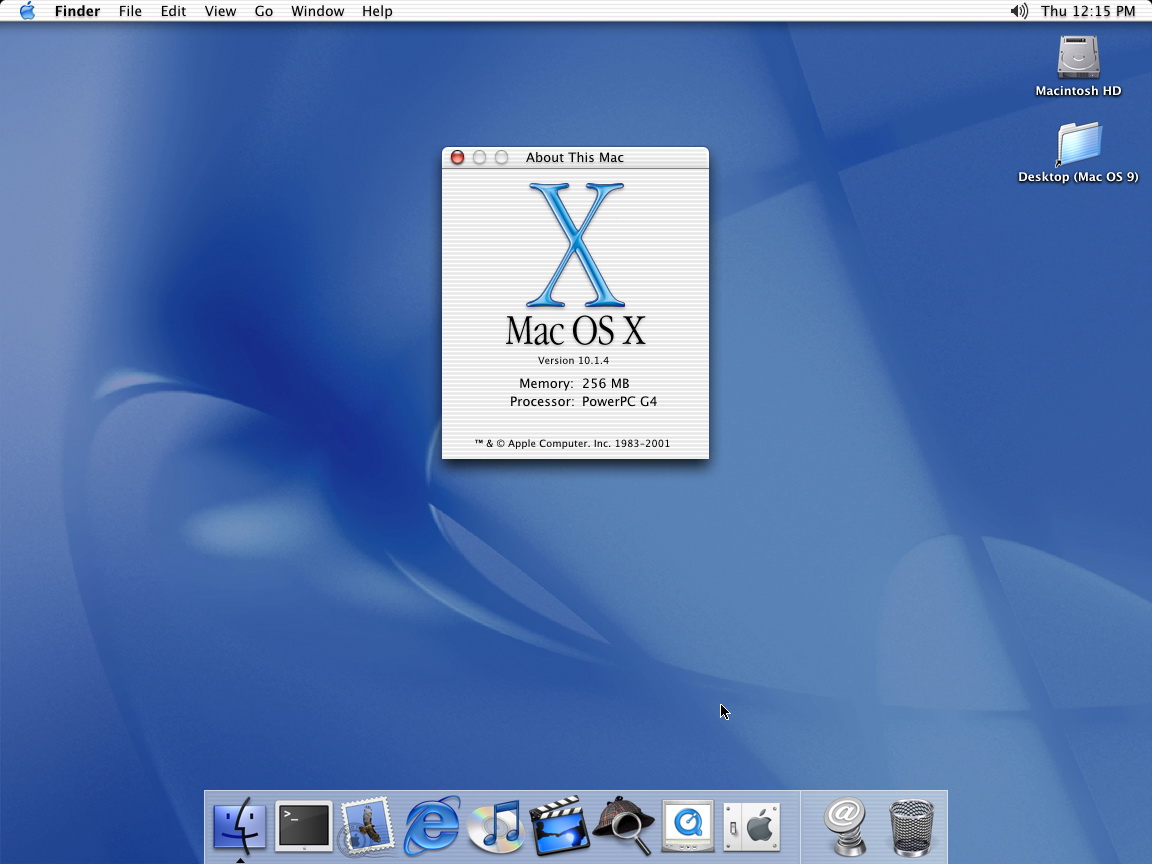Launch QuickTime Player from the Dock
Viewport: 1152px width, 864px height.
tap(687, 826)
